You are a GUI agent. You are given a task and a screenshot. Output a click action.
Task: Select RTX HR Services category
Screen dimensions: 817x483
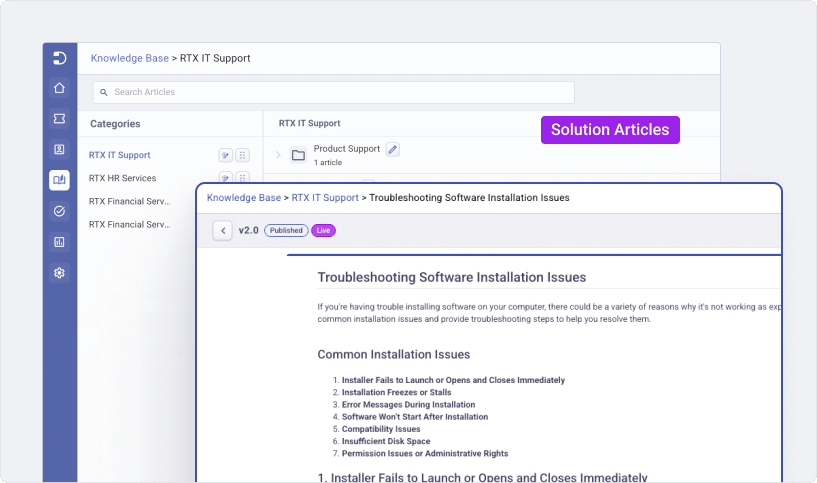coord(122,178)
